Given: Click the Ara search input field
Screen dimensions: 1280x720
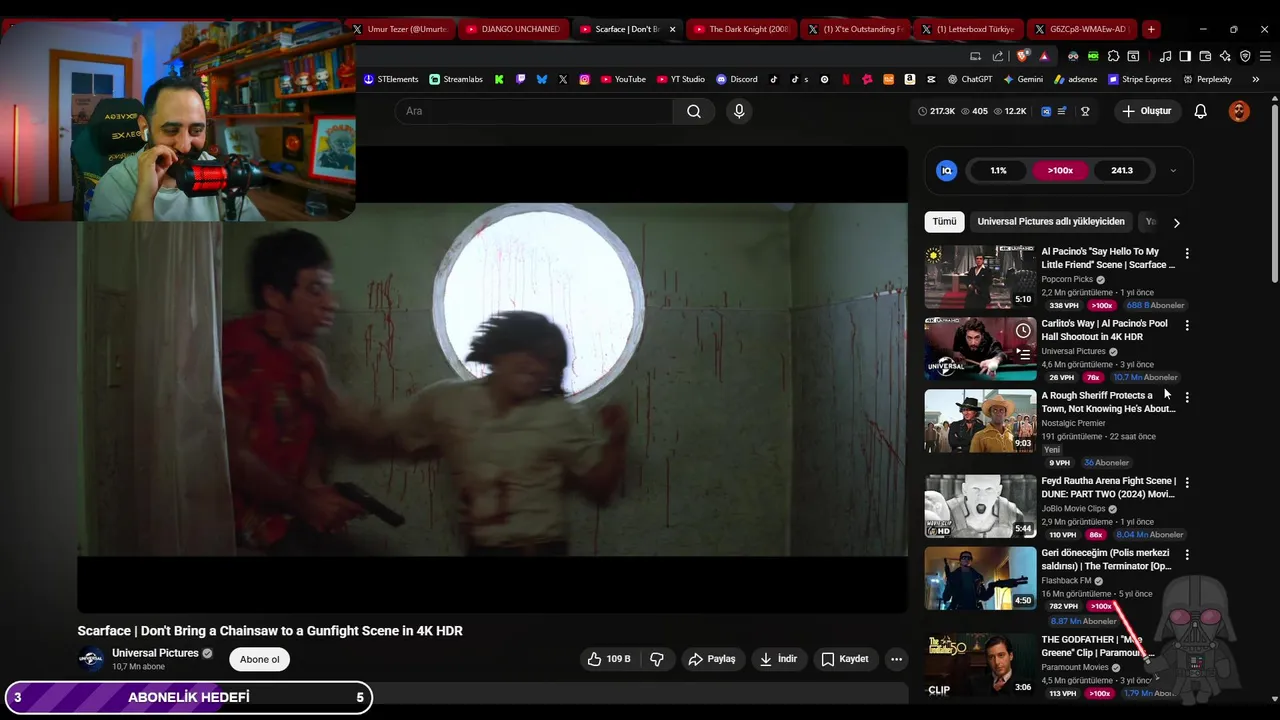Looking at the screenshot, I should point(534,111).
